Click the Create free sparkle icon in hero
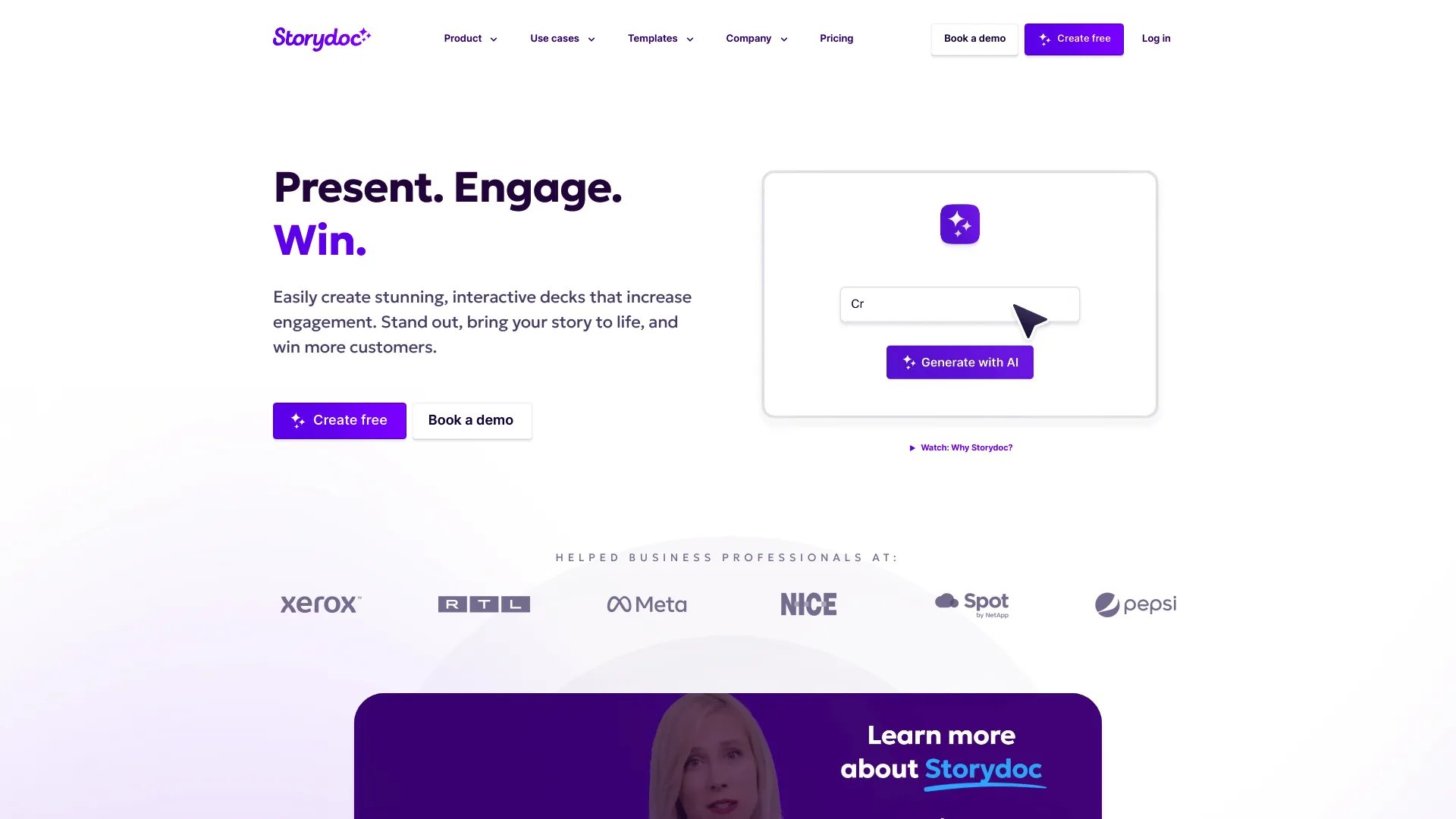 pos(297,420)
